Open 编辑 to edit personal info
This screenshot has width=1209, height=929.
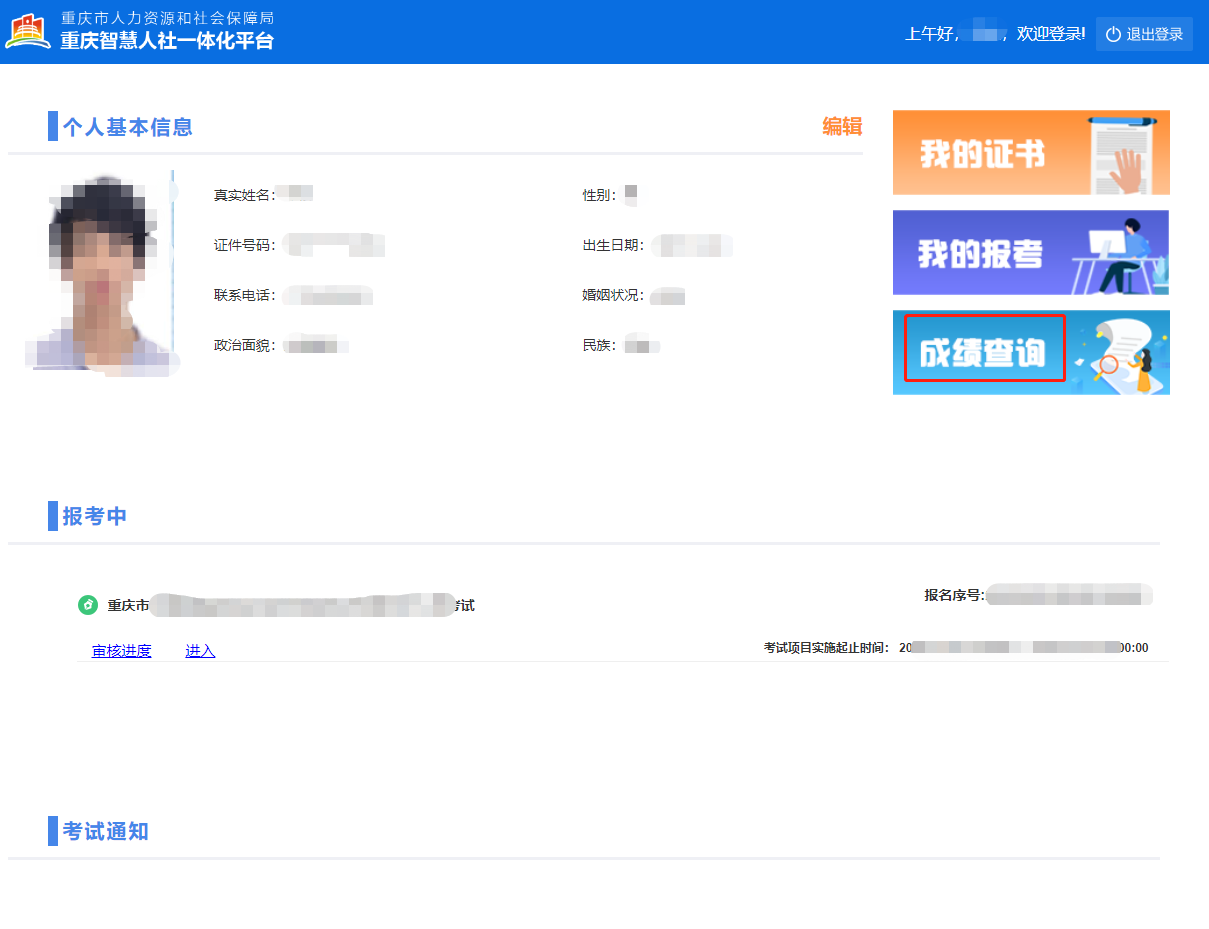pos(841,126)
